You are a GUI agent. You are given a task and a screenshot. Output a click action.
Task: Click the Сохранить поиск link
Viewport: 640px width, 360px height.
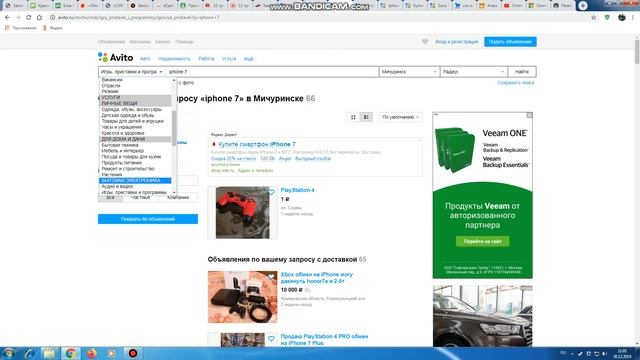tap(516, 83)
